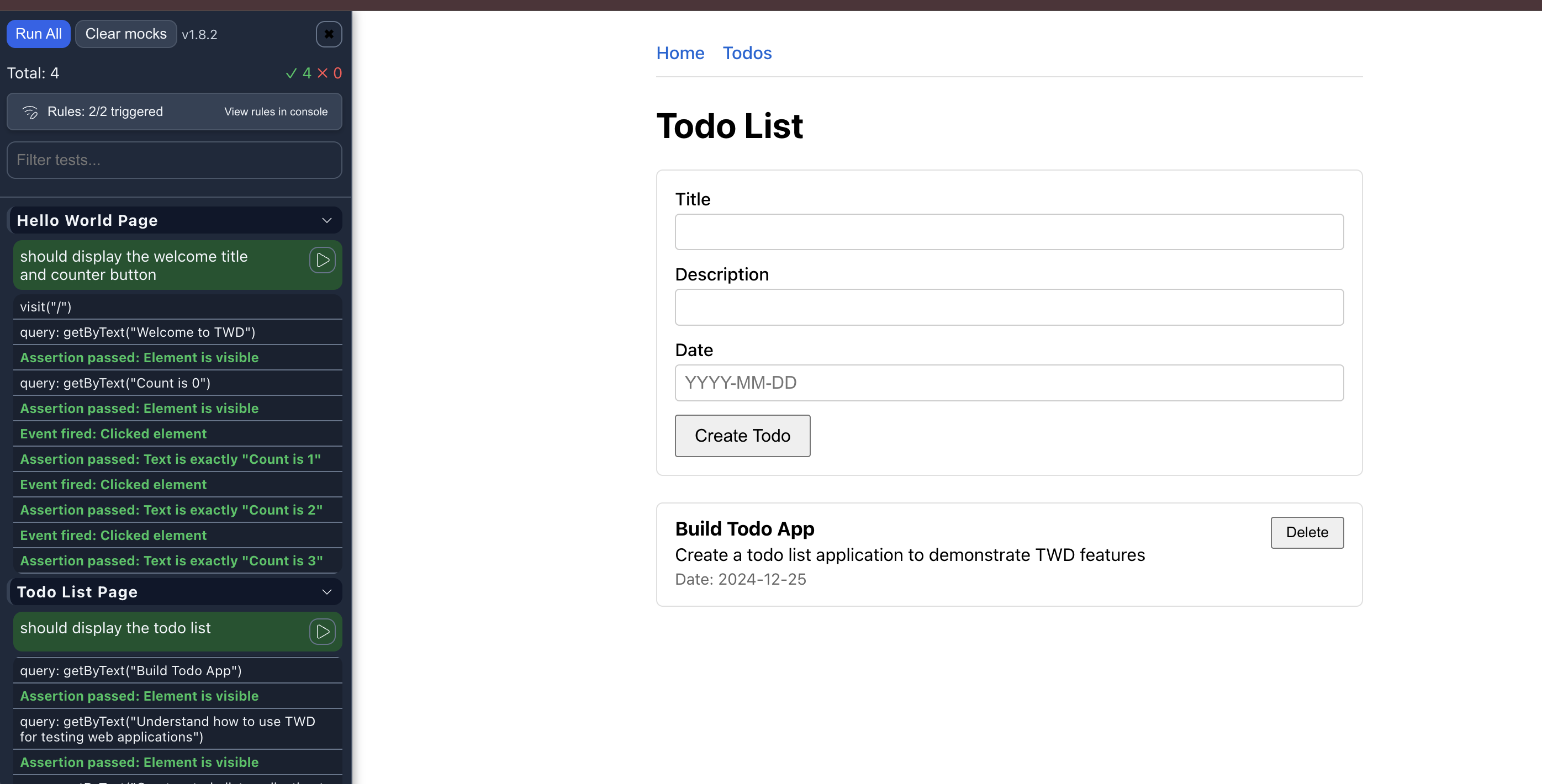Click Run All button

(x=38, y=34)
